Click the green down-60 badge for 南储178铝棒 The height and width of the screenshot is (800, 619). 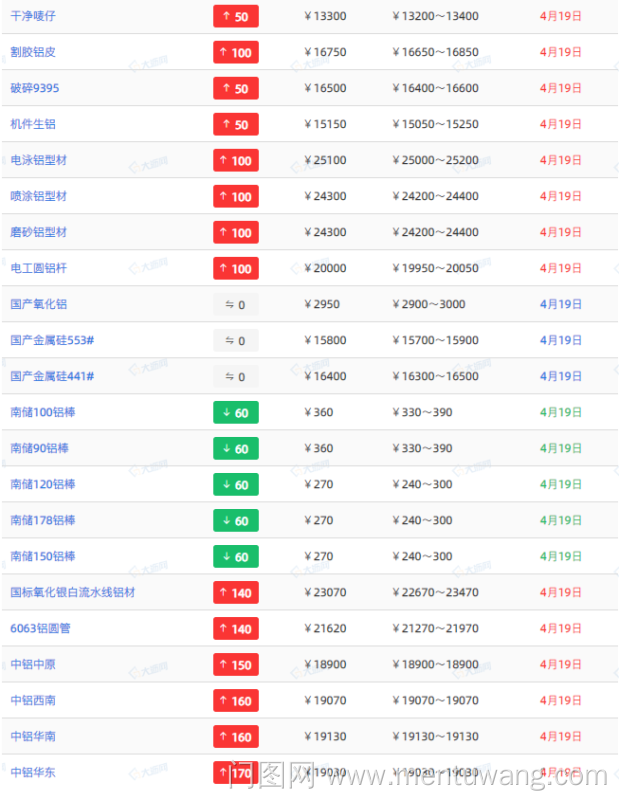[236, 520]
